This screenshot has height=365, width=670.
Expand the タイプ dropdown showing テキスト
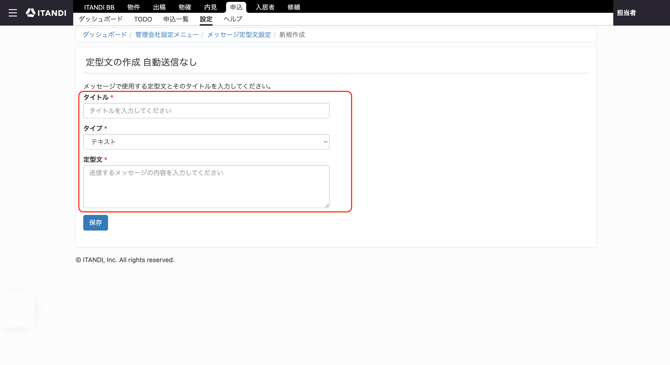[206, 142]
